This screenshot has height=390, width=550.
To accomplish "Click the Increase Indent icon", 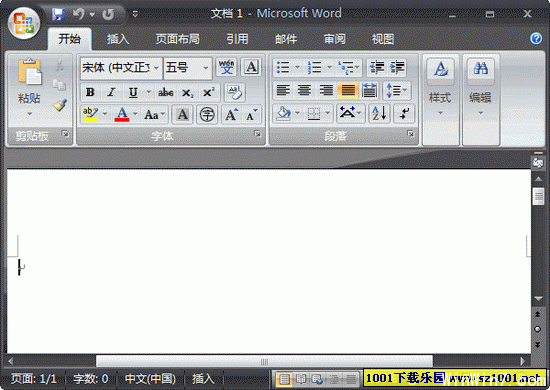I will tap(397, 67).
